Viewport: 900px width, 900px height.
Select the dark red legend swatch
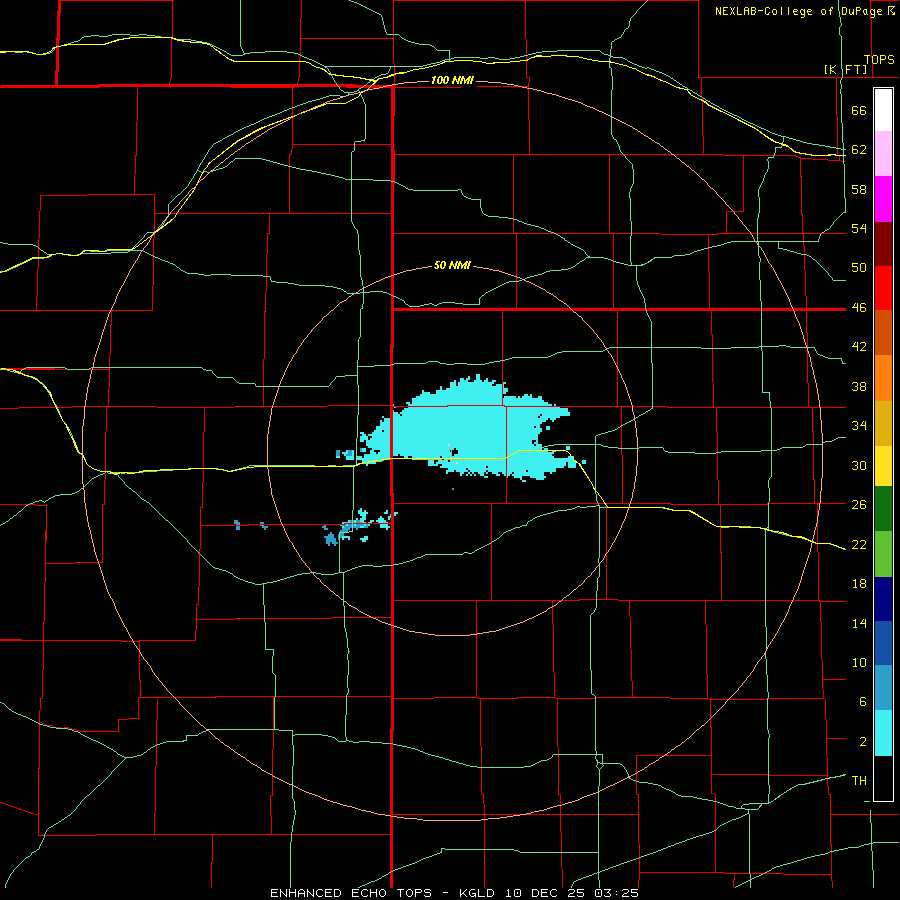883,244
